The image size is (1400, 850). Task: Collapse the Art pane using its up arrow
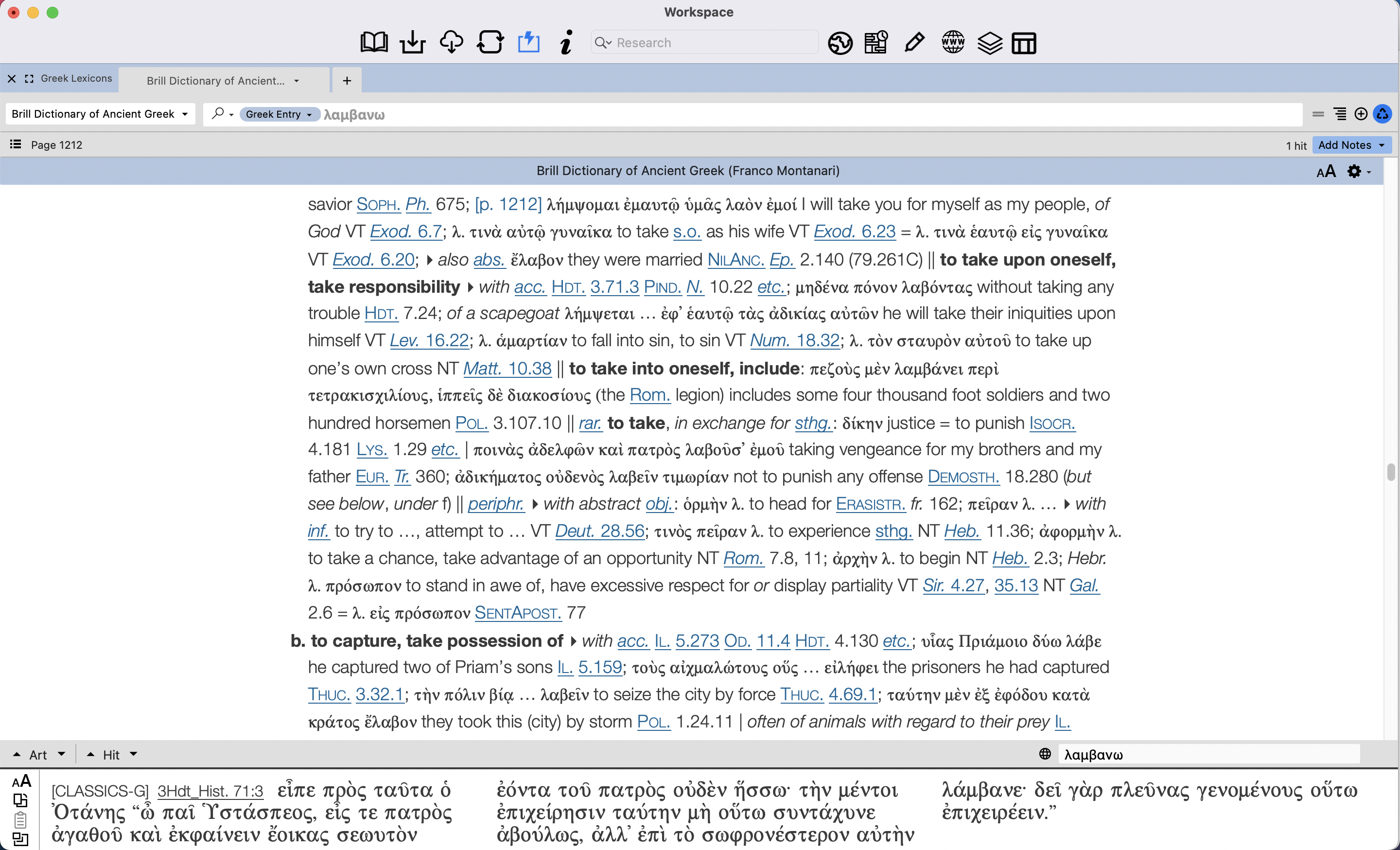pos(17,754)
